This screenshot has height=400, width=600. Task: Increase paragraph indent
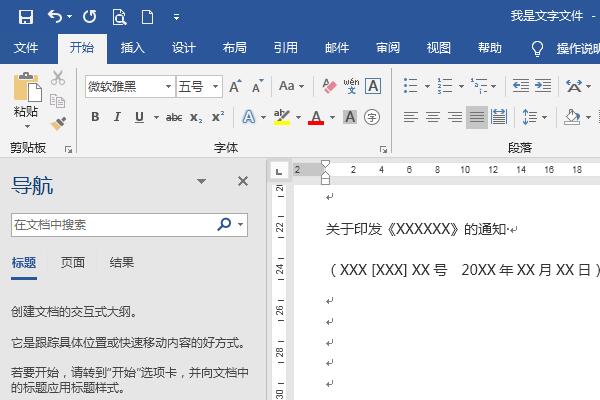pyautogui.click(x=543, y=86)
